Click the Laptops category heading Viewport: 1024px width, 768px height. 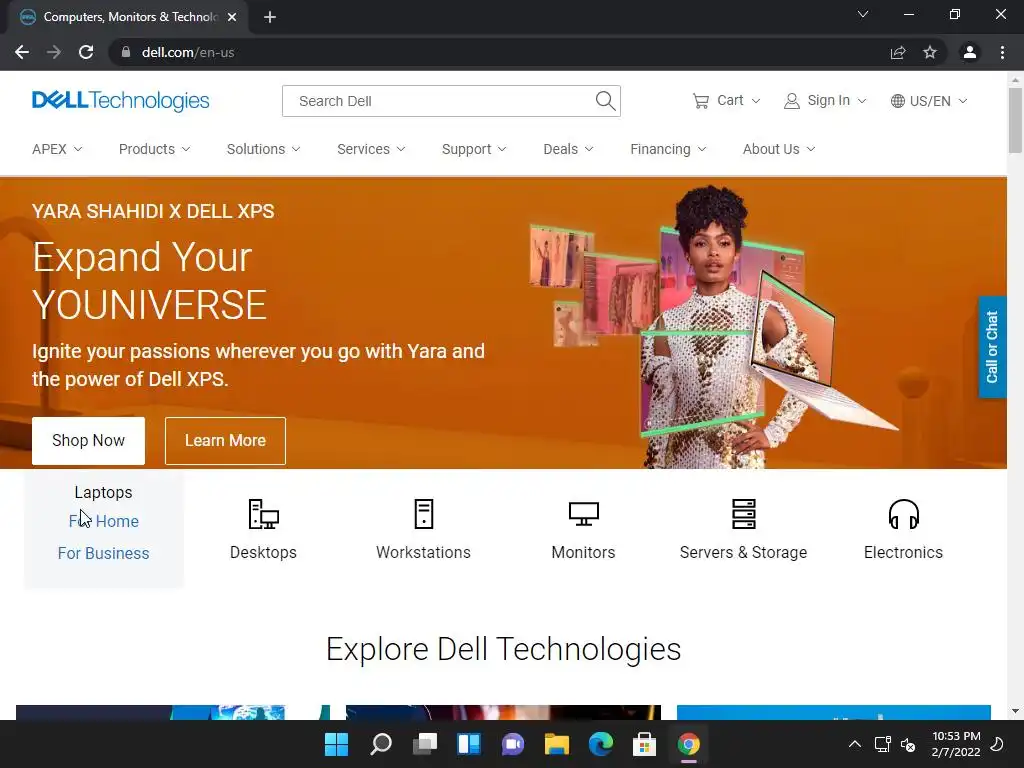103,492
